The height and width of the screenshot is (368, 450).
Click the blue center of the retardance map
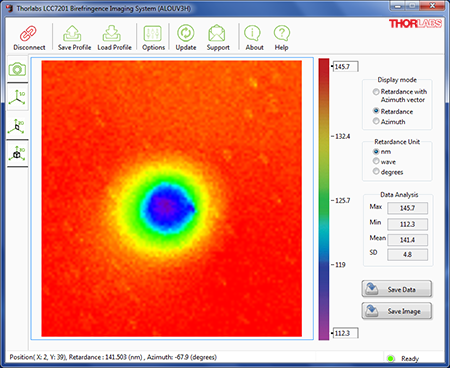166,207
